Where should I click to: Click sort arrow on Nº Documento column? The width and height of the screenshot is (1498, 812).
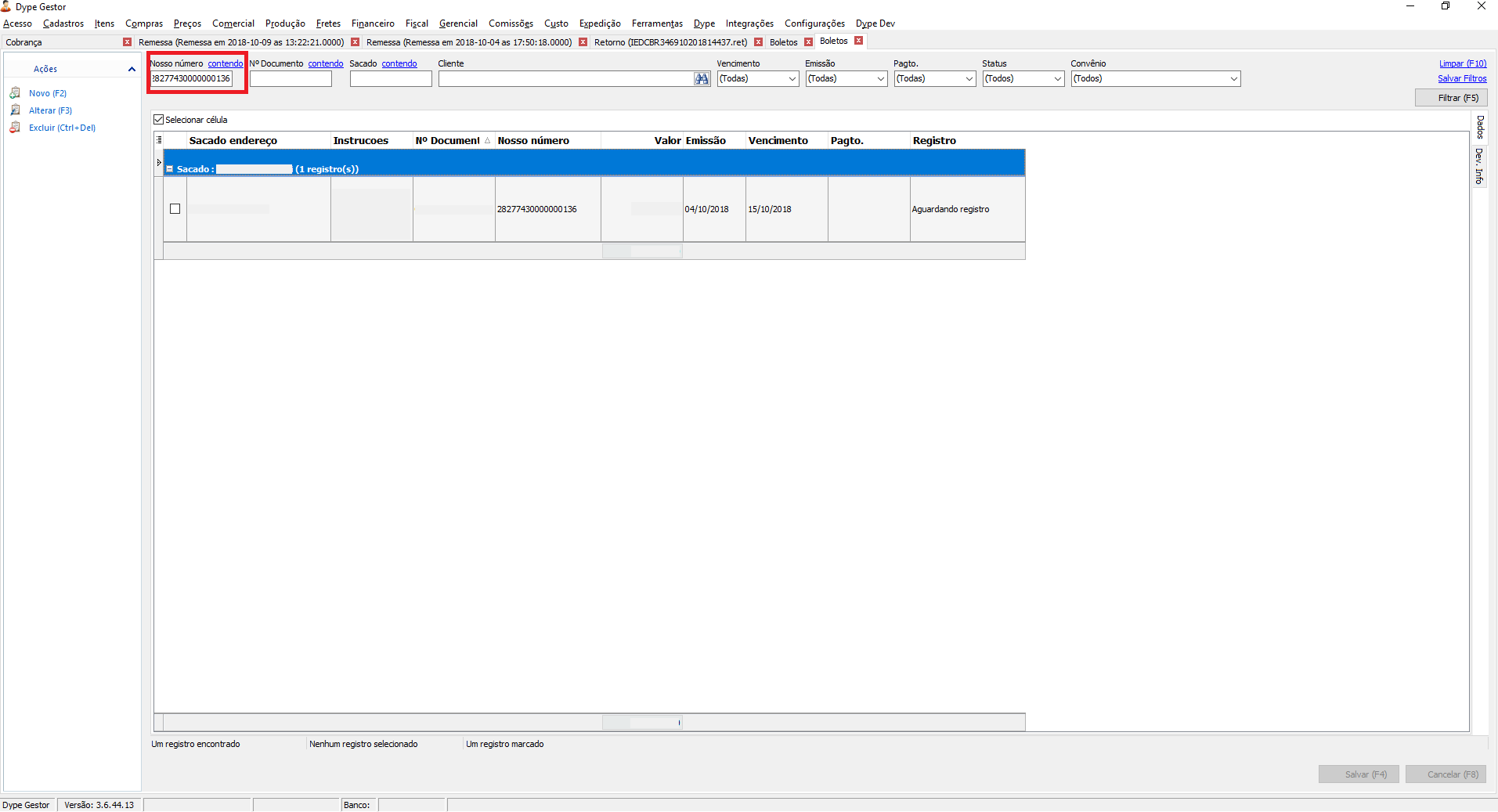[x=487, y=141]
